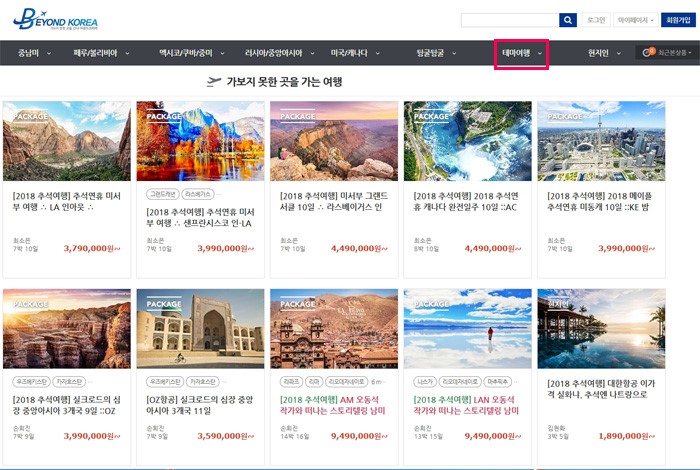
Task: Click the 3,590,000원 price
Action: click(226, 436)
